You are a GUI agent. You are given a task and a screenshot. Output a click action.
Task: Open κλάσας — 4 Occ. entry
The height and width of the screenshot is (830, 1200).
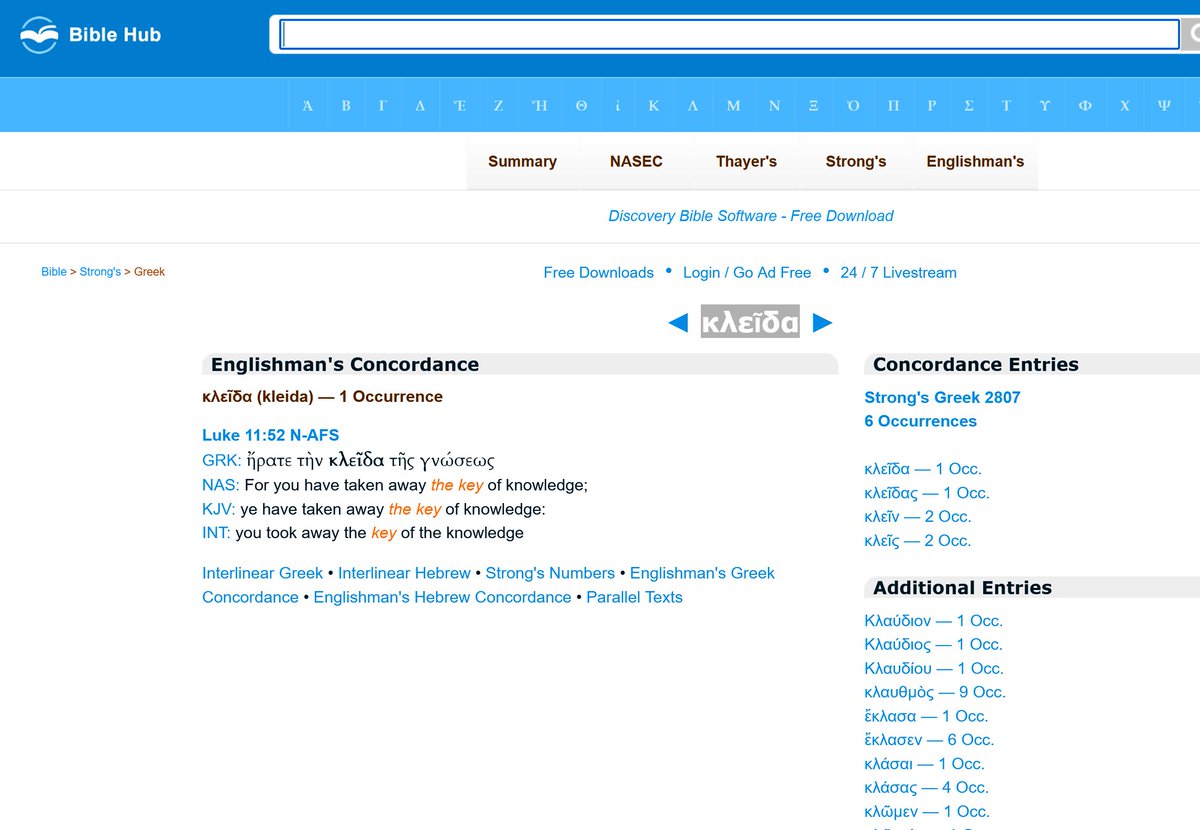point(926,788)
